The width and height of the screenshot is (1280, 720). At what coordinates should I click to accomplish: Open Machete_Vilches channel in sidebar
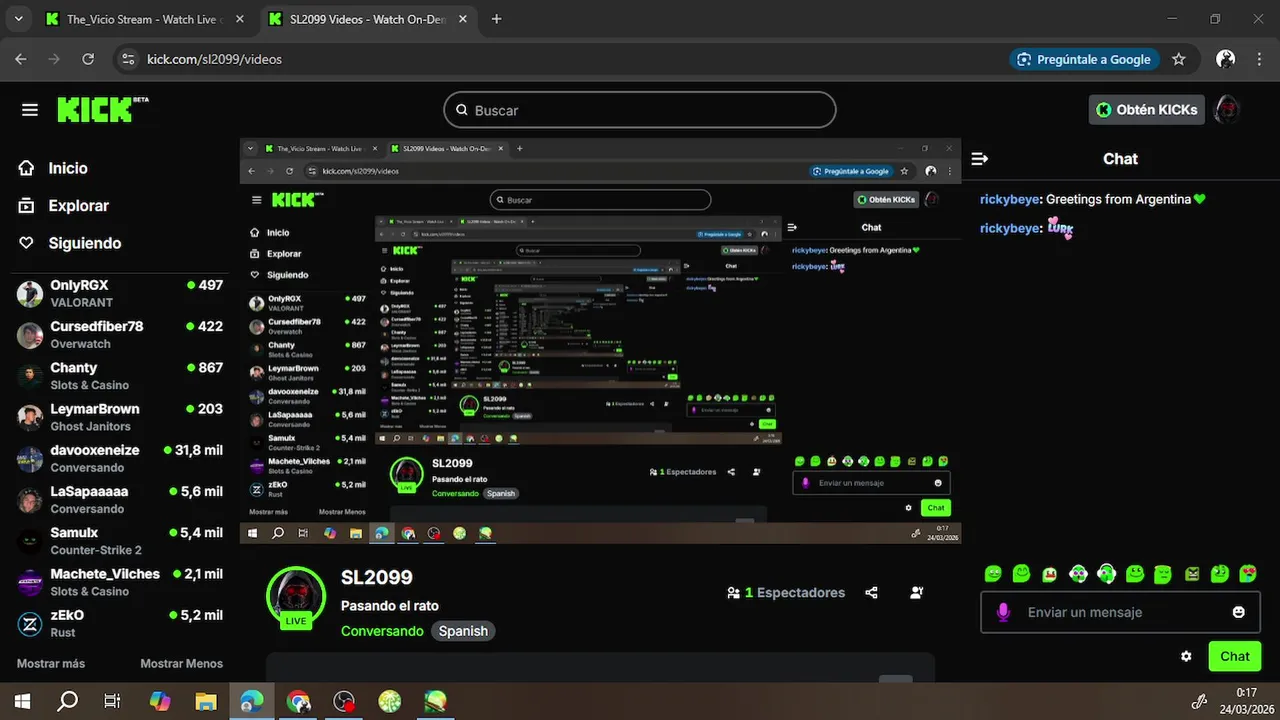(120, 582)
